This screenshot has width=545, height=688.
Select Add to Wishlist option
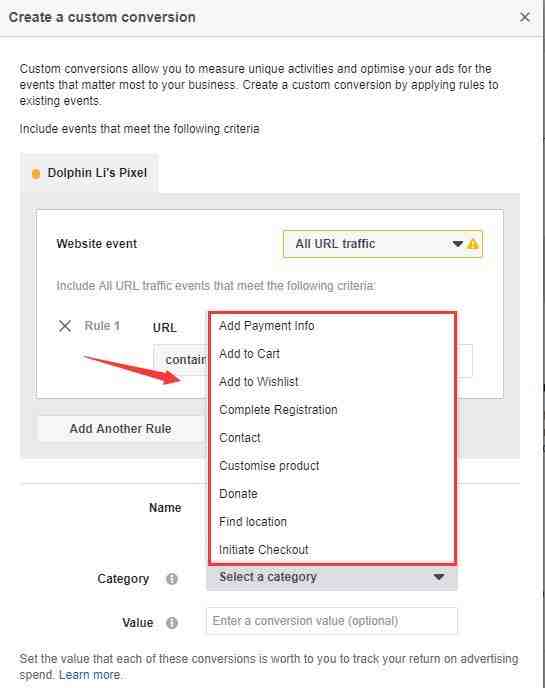pyautogui.click(x=259, y=382)
